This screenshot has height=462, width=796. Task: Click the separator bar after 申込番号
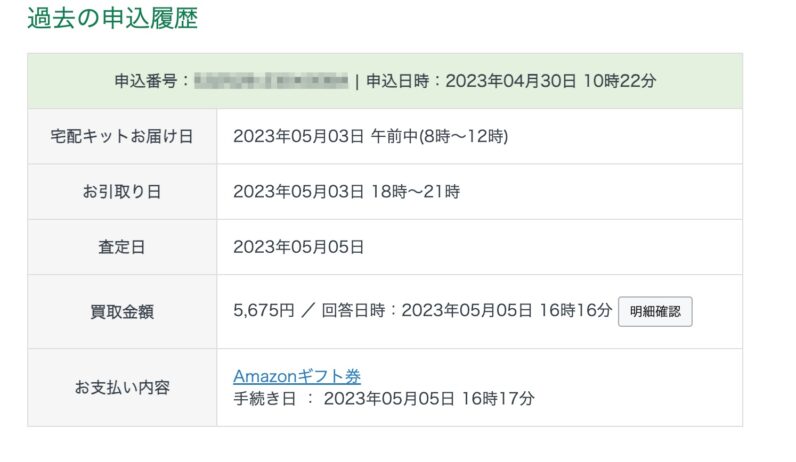click(x=357, y=81)
